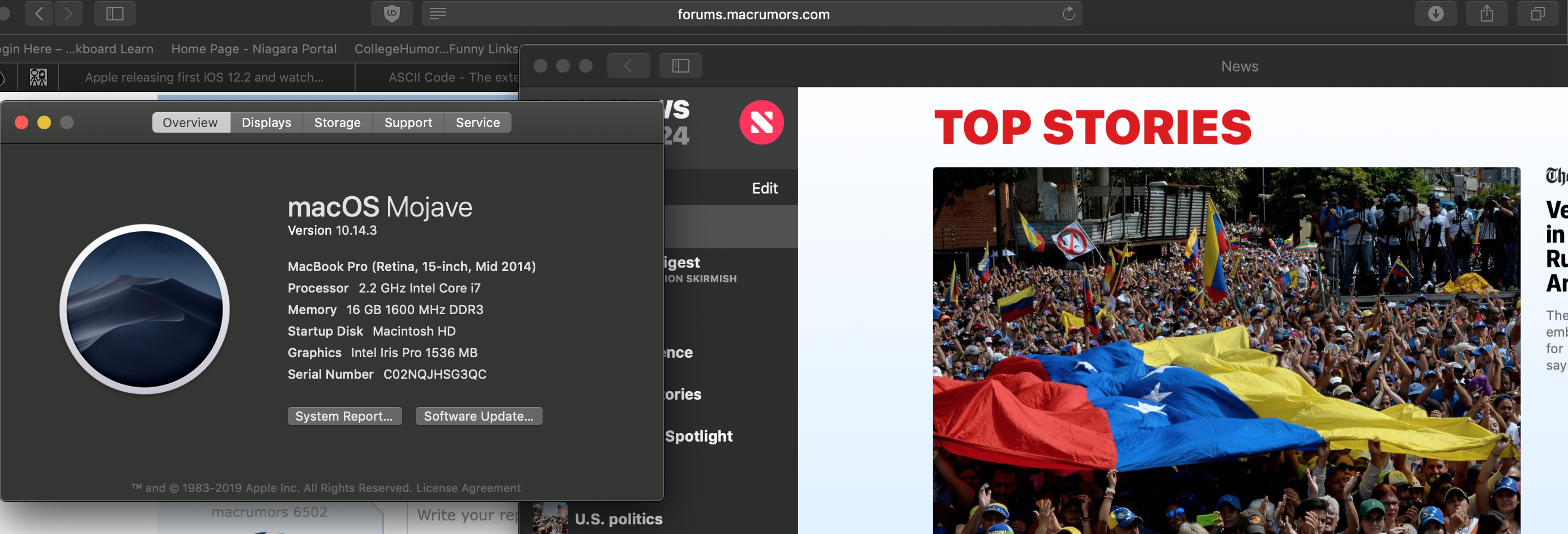Image resolution: width=1568 pixels, height=534 pixels.
Task: Click News window back arrow
Action: click(628, 66)
